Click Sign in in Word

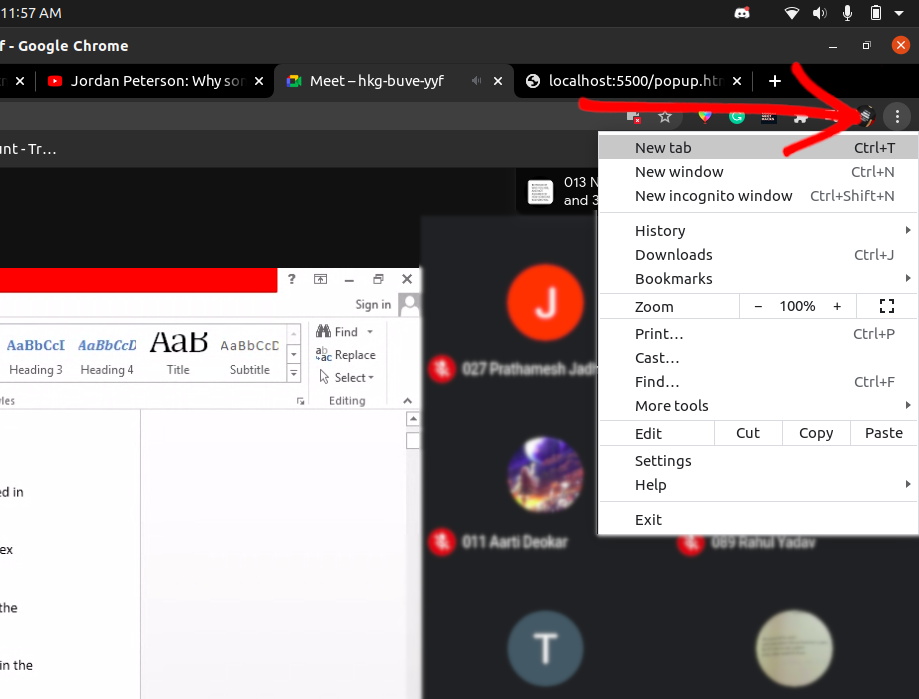pyautogui.click(x=373, y=305)
